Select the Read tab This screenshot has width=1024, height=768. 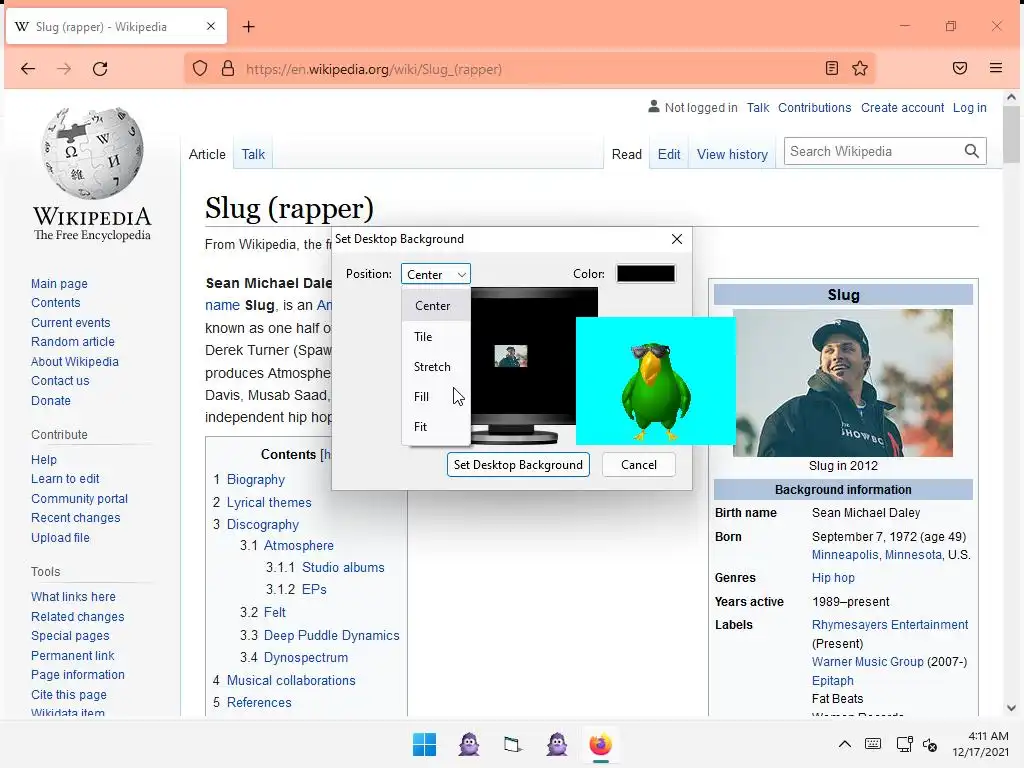pos(626,154)
